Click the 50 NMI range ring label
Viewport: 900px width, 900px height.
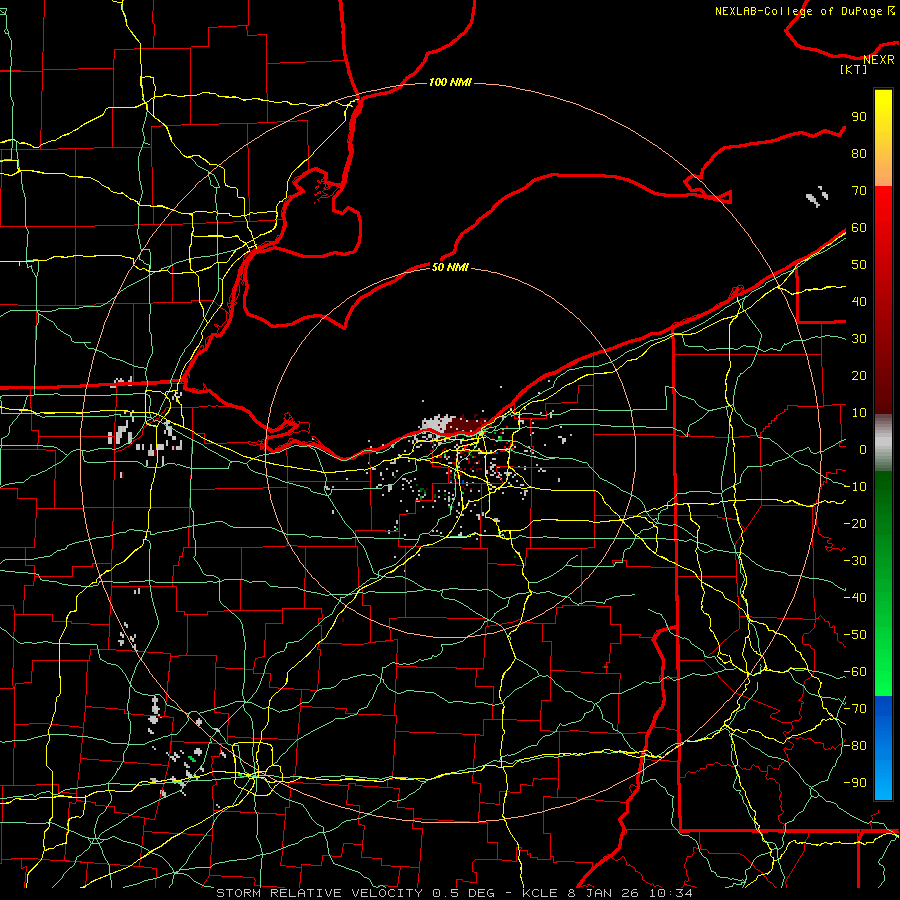coord(450,267)
